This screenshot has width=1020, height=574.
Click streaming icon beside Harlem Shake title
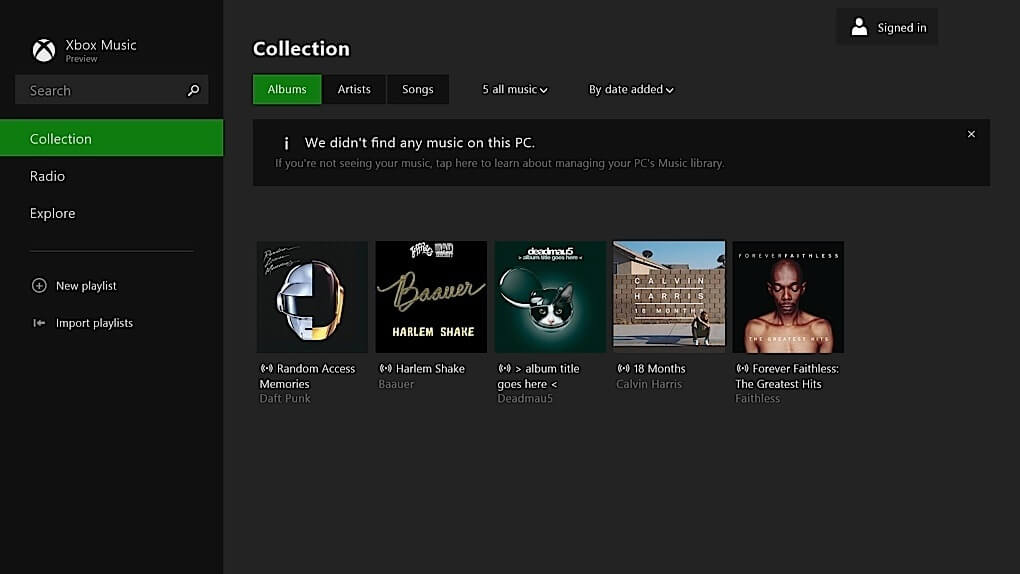[385, 369]
